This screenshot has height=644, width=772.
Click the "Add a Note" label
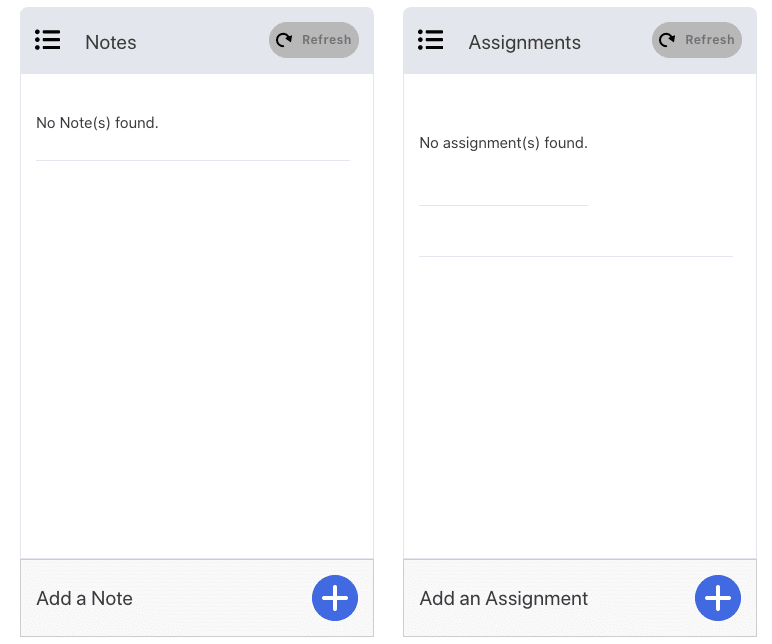pyautogui.click(x=85, y=598)
